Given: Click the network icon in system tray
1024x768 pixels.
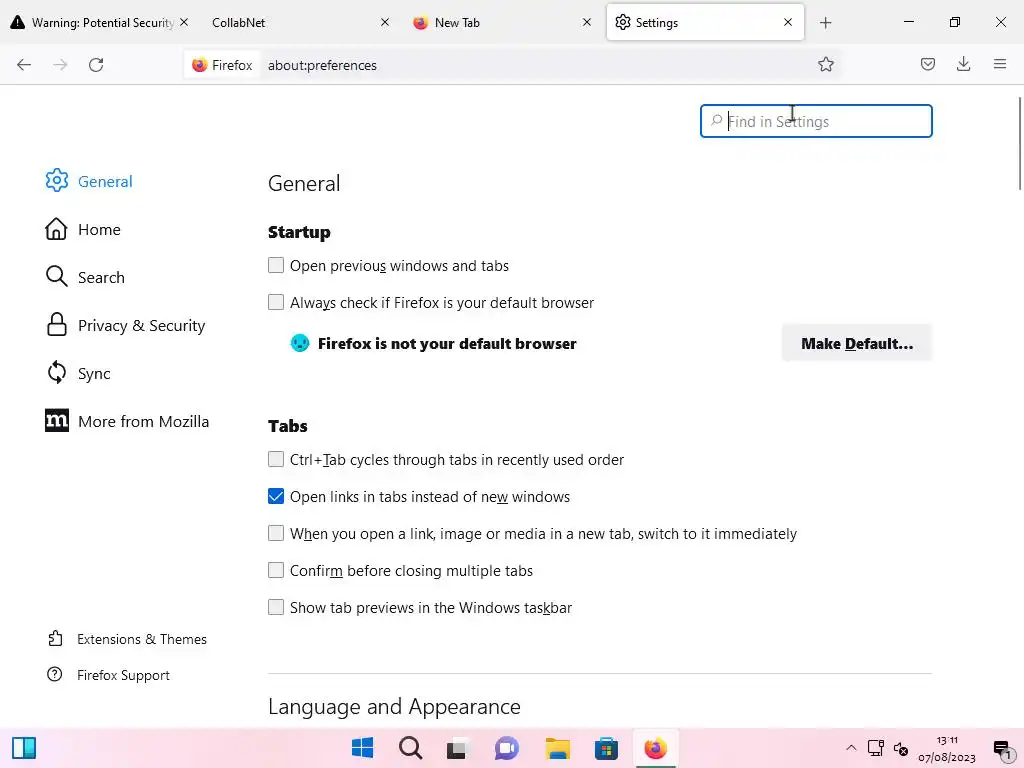Looking at the screenshot, I should 876,748.
